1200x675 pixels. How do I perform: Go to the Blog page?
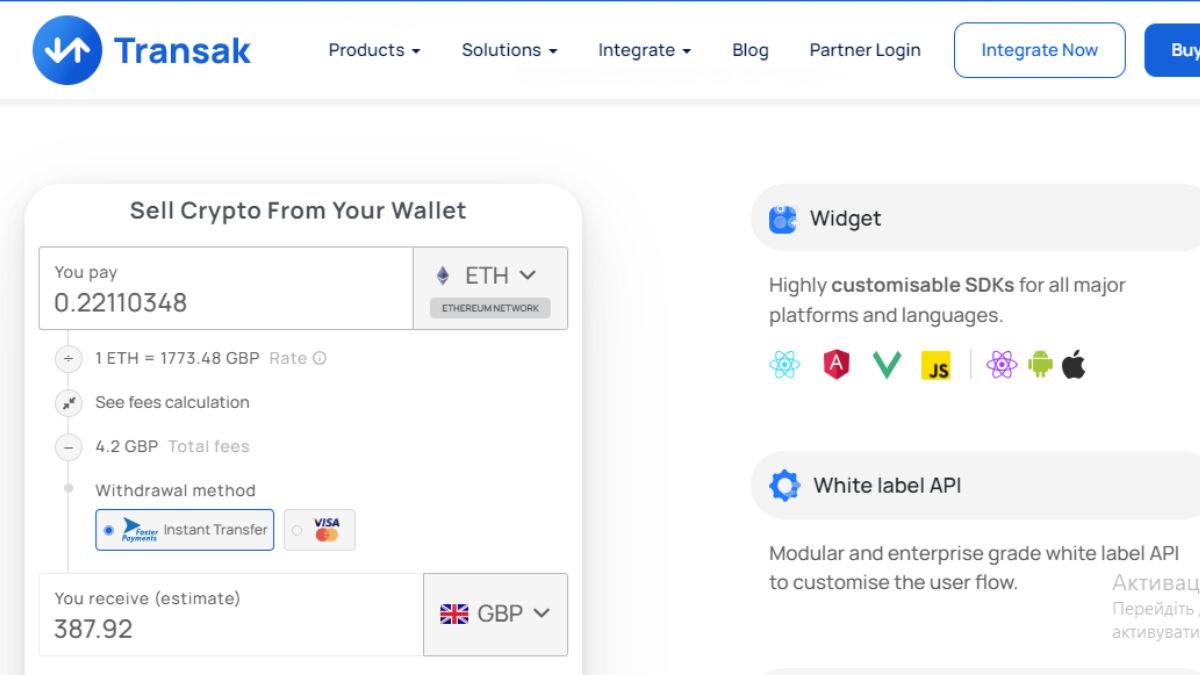click(x=750, y=50)
